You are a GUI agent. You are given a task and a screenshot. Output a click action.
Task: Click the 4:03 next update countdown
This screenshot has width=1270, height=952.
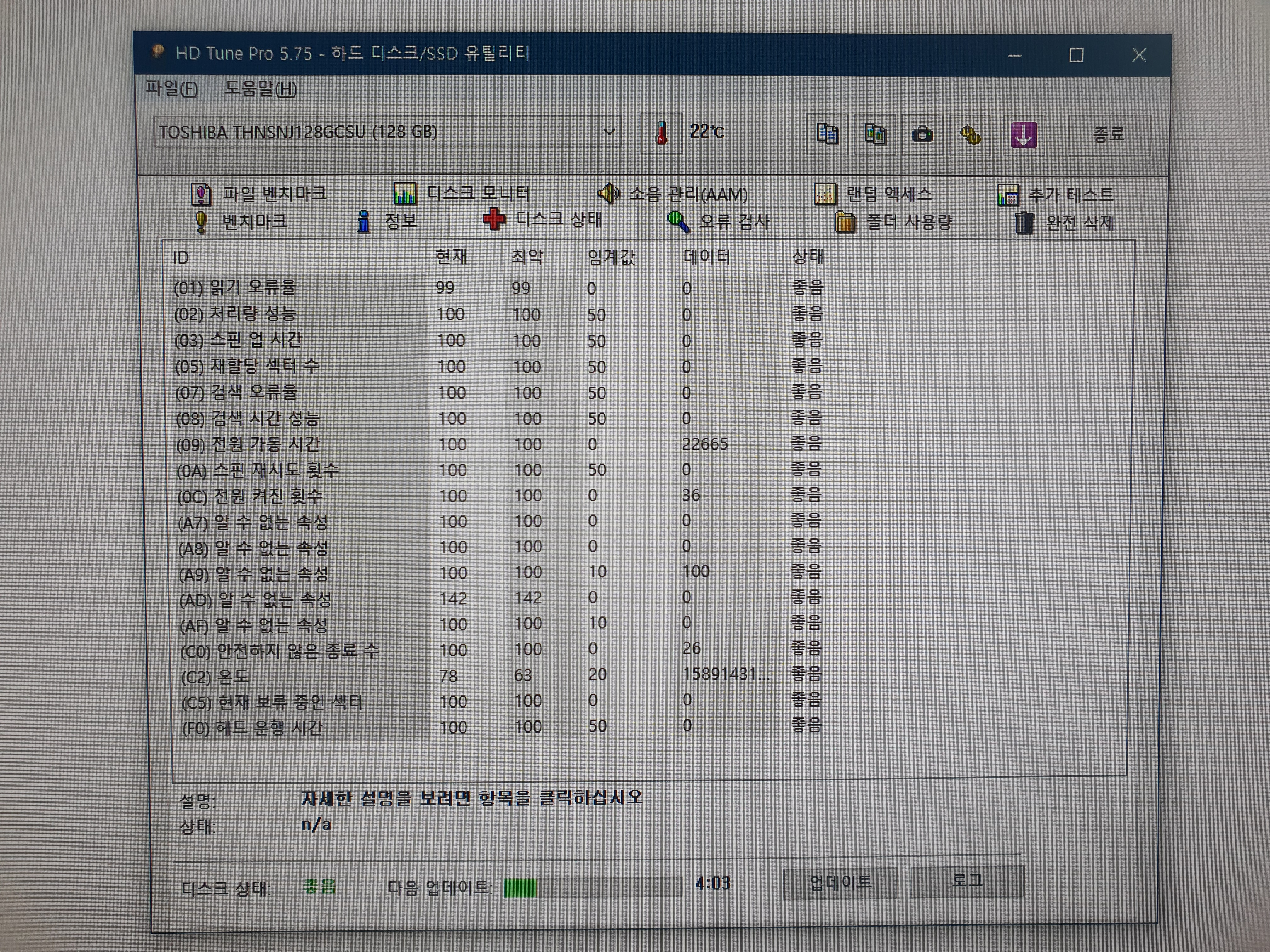[x=712, y=883]
